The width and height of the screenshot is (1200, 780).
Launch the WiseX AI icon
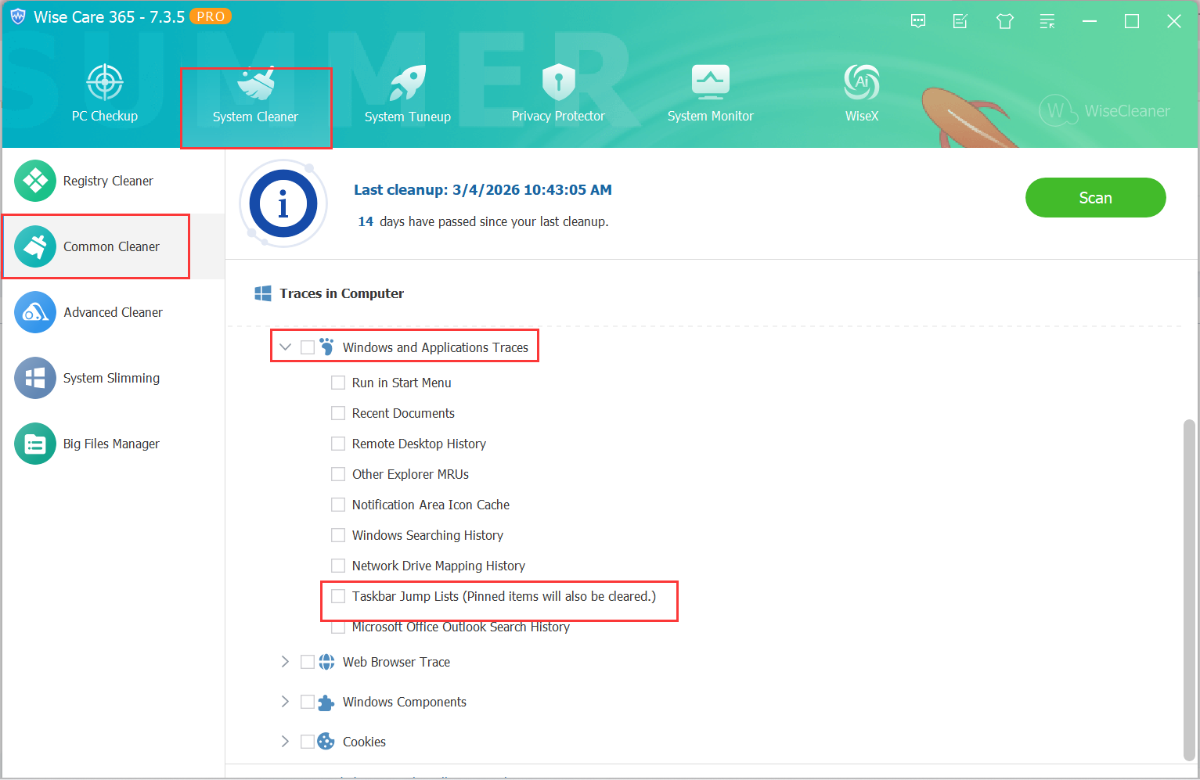click(860, 84)
